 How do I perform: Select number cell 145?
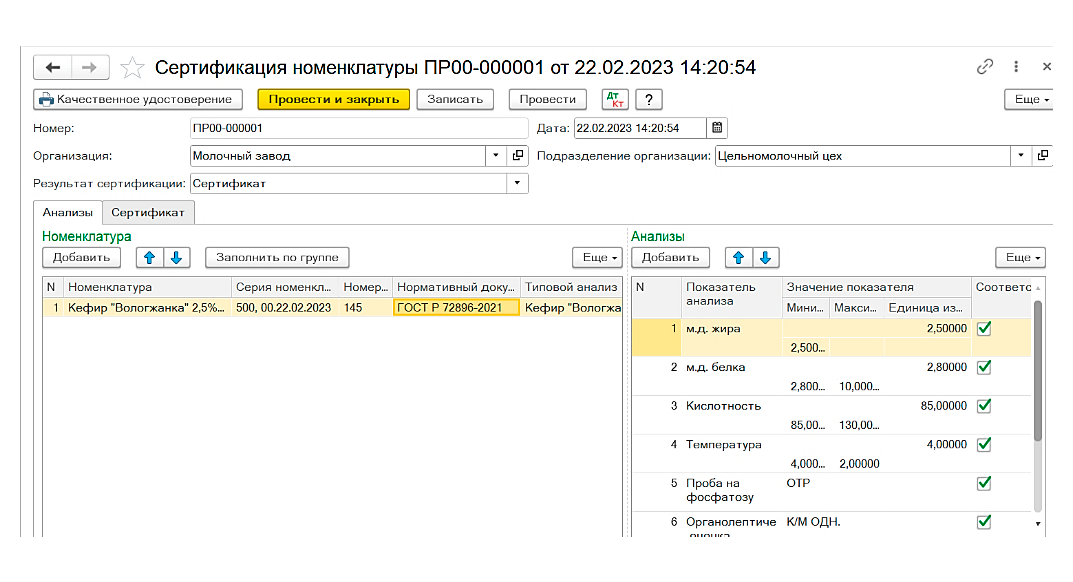pos(365,308)
